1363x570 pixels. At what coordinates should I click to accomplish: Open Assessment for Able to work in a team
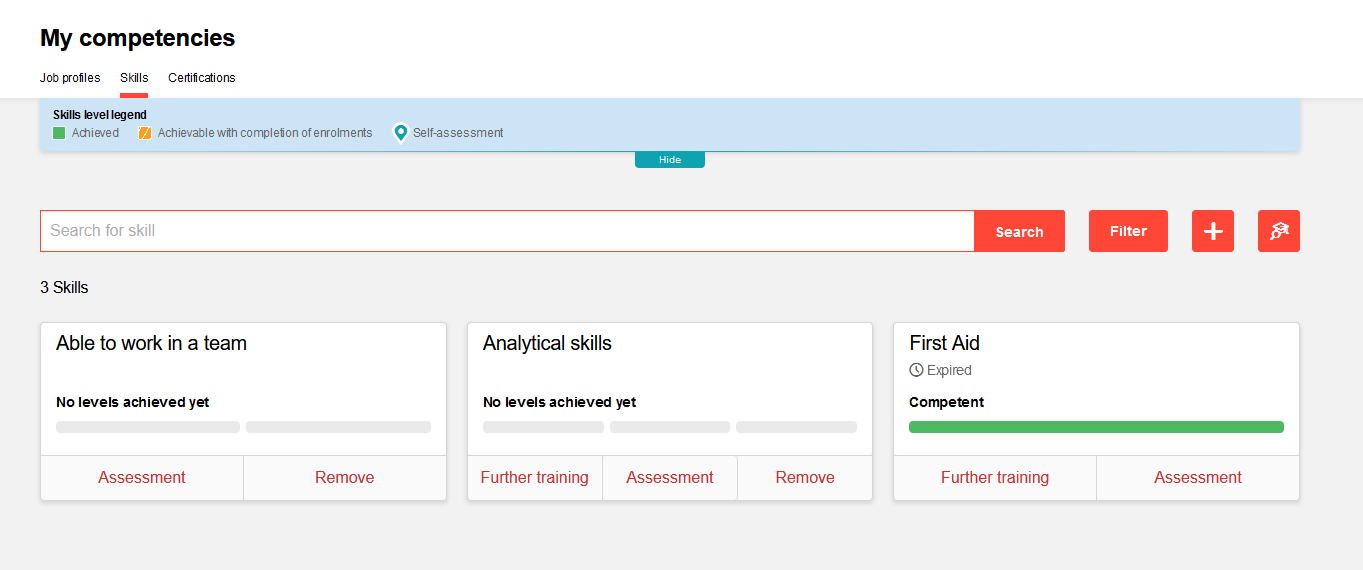(142, 478)
